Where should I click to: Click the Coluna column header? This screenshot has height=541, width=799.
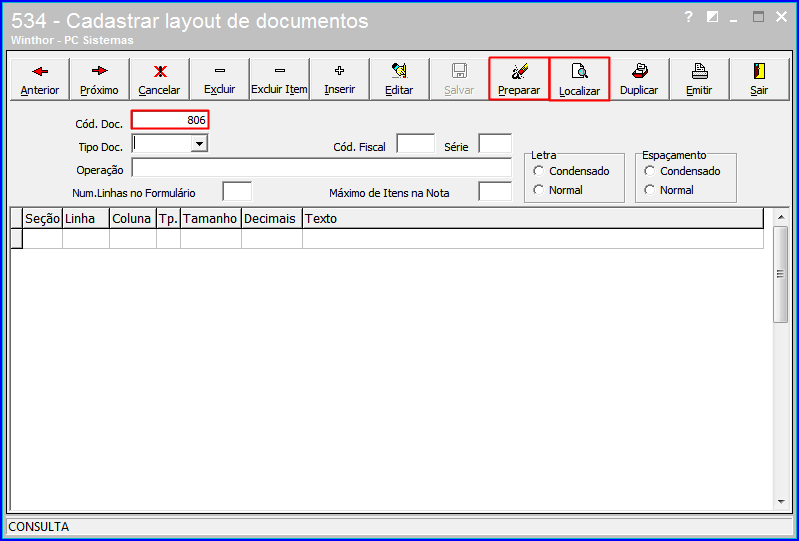tap(132, 219)
